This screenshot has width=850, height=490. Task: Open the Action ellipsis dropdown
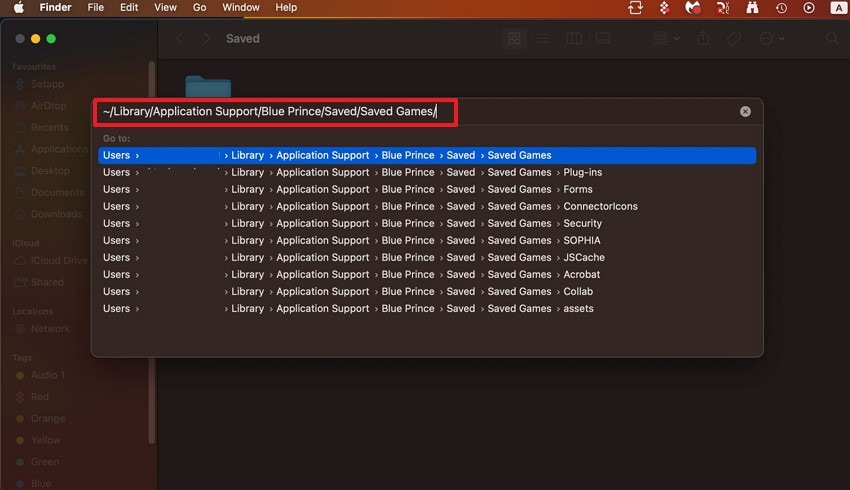tap(772, 38)
